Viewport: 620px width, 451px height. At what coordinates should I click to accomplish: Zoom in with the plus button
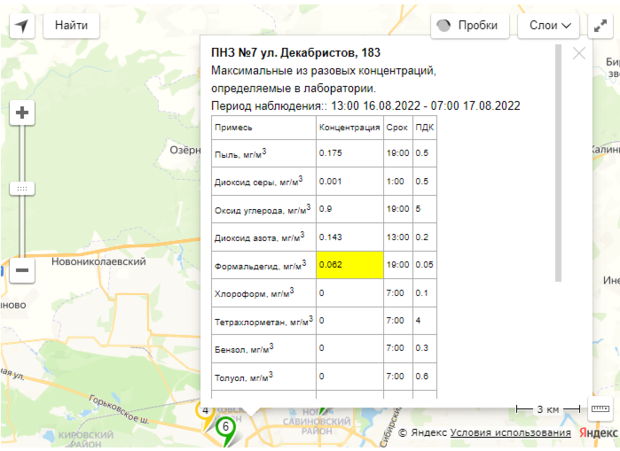23,113
